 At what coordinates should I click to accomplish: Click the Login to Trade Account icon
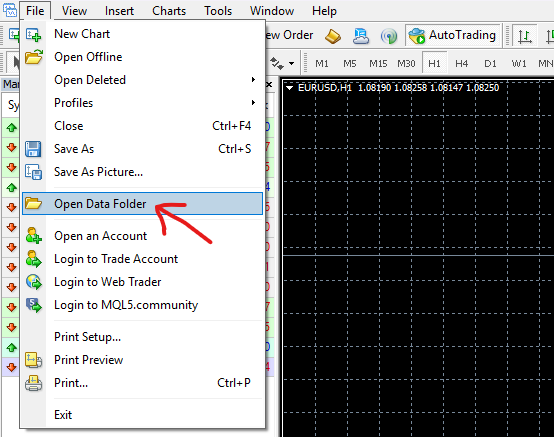34,259
